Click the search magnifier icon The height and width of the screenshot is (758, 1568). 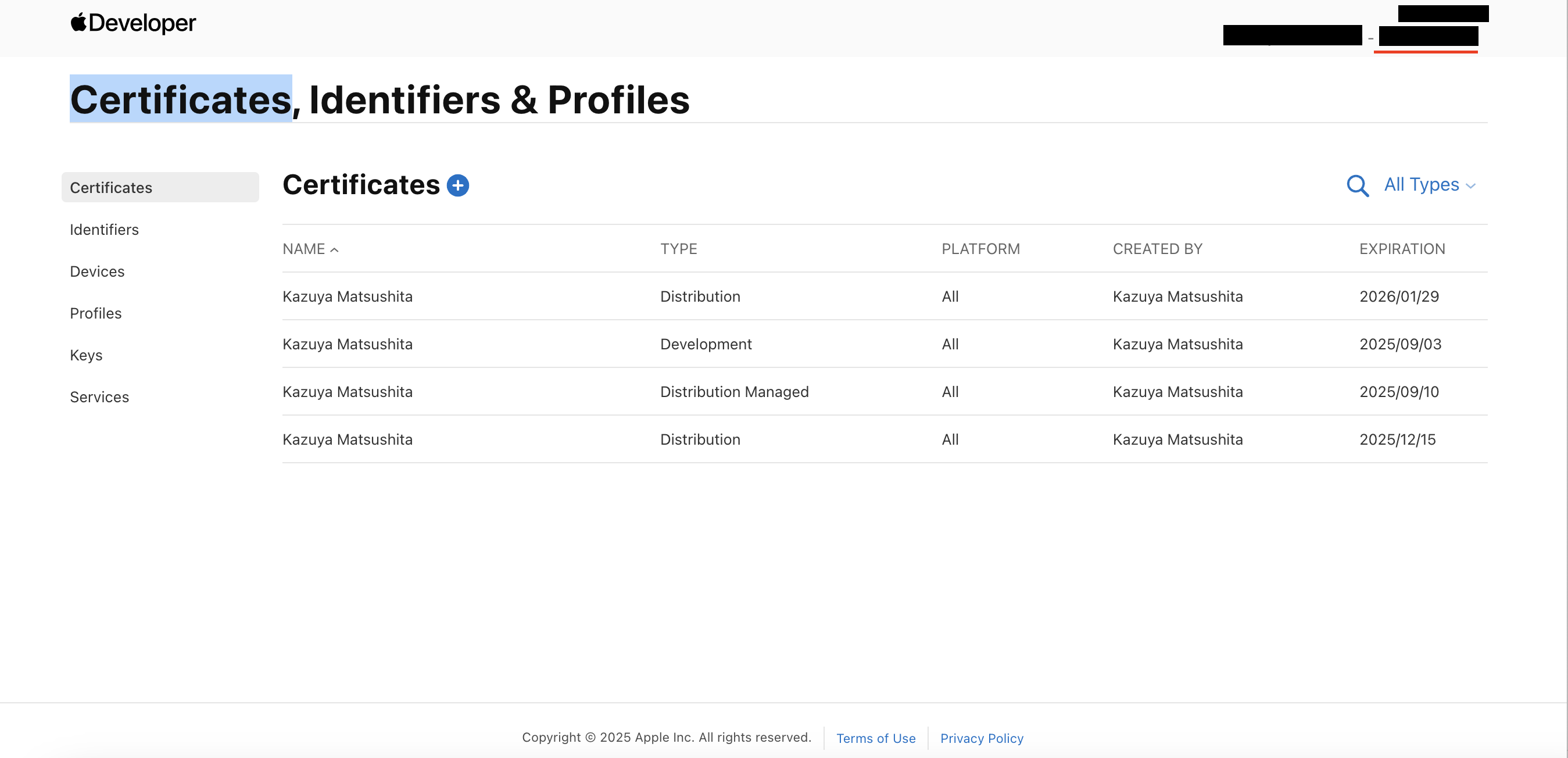tap(1358, 185)
